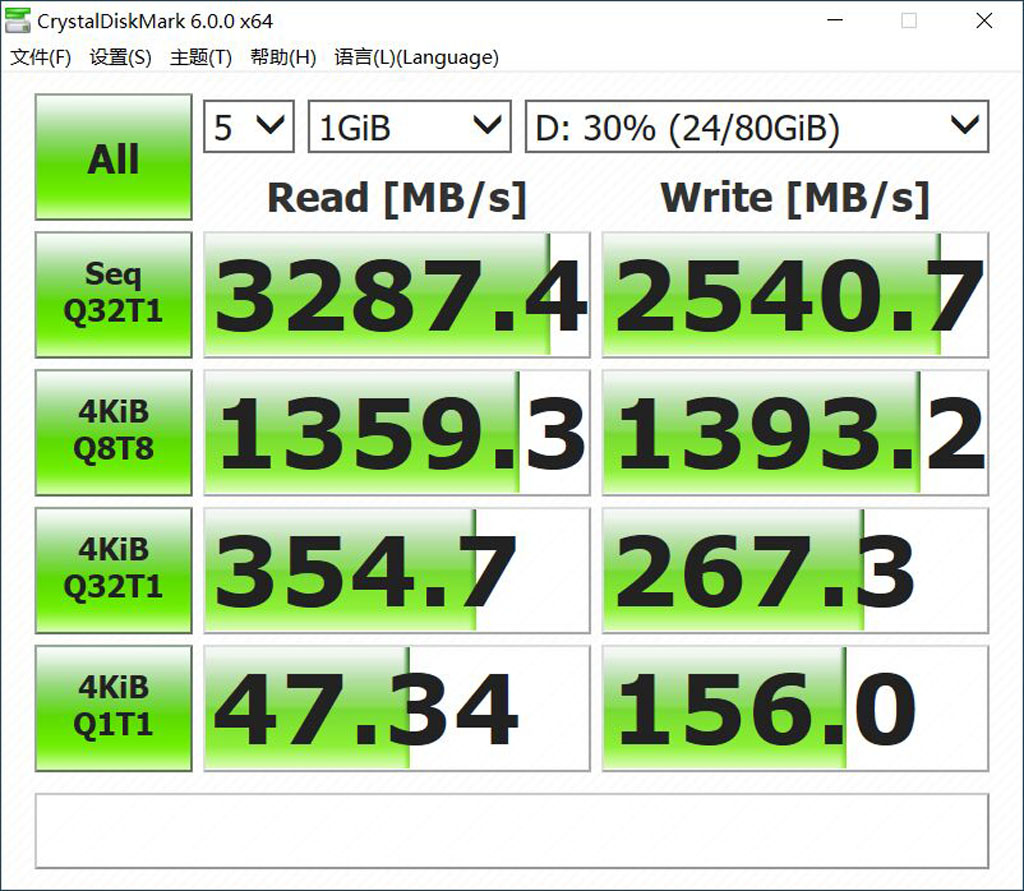The height and width of the screenshot is (891, 1024).
Task: Click the Read [MB/s] column header
Action: click(x=396, y=197)
